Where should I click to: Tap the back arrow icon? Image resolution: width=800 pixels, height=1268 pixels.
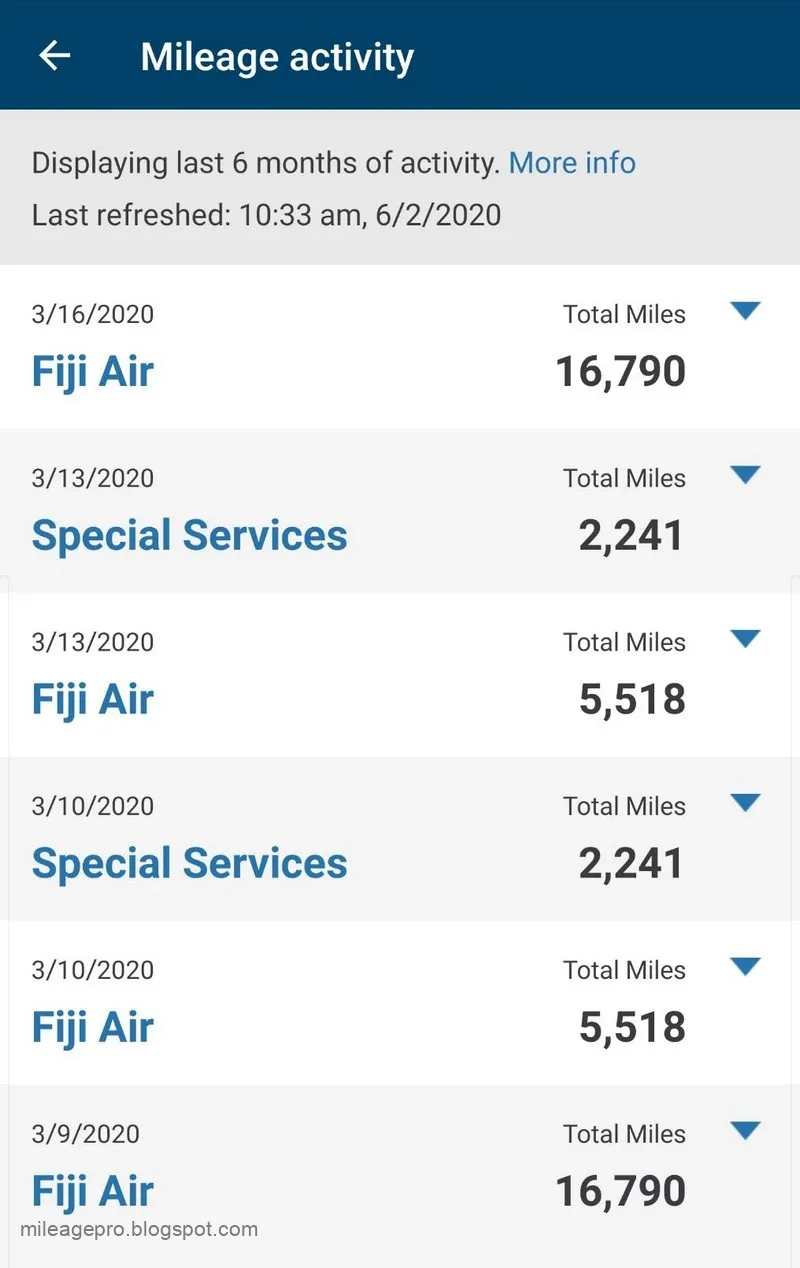click(x=54, y=56)
